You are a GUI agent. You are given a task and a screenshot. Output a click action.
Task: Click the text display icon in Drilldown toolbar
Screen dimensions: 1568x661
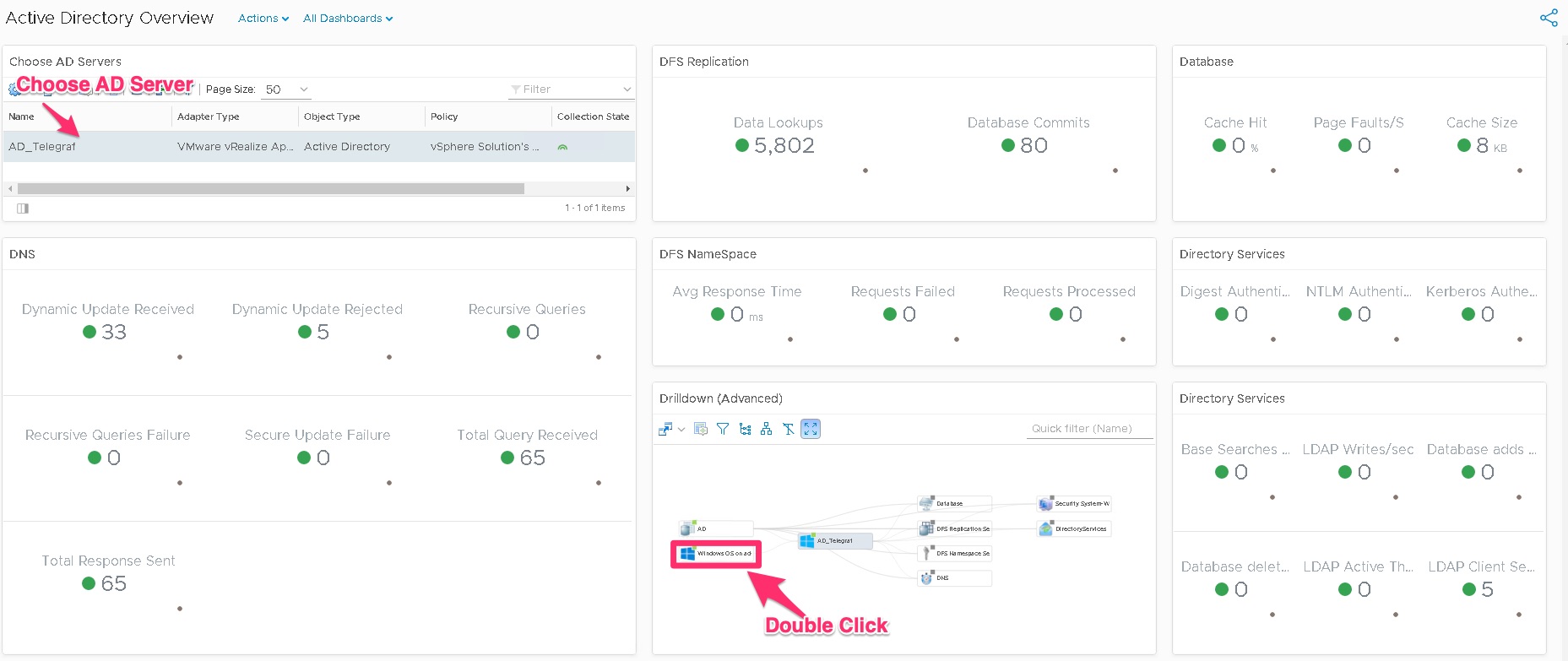pos(788,429)
